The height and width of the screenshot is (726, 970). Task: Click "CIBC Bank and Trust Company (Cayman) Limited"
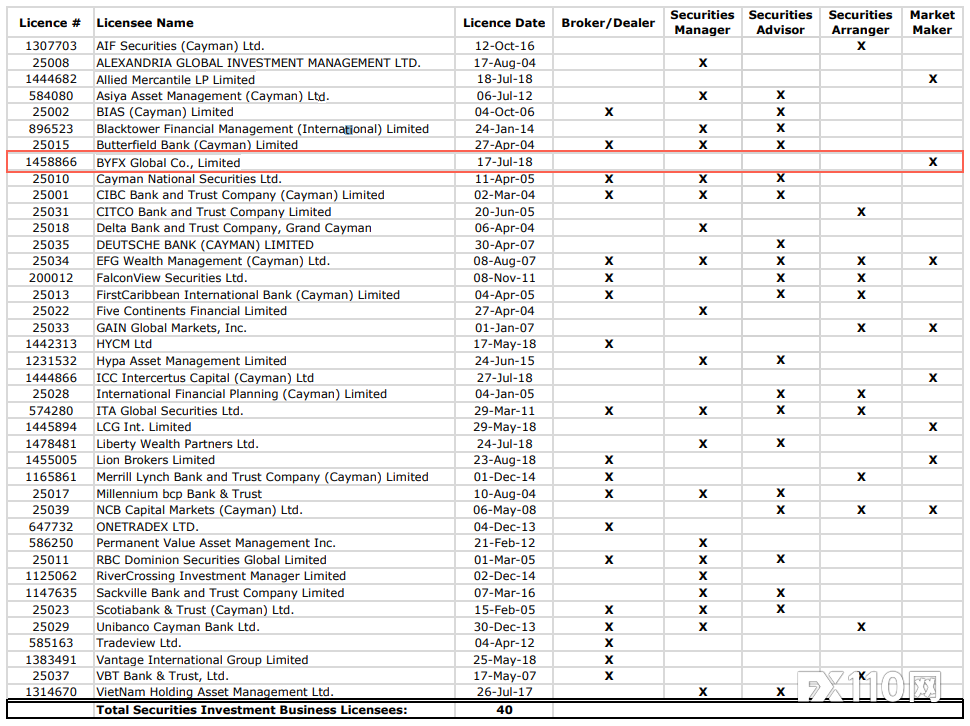[241, 195]
